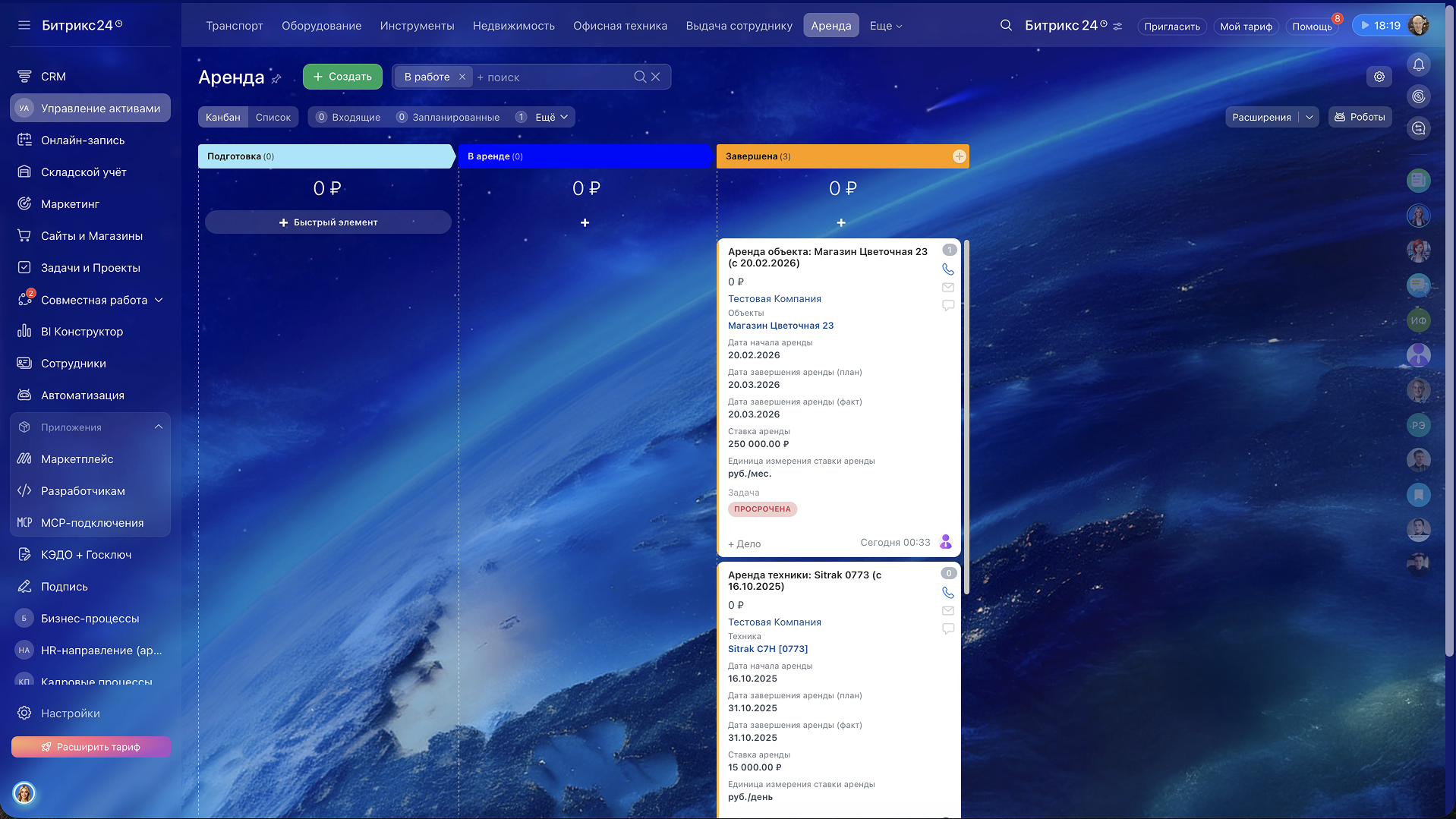Open Настройки in sidebar
Screen dimensions: 1456x819
click(90, 713)
